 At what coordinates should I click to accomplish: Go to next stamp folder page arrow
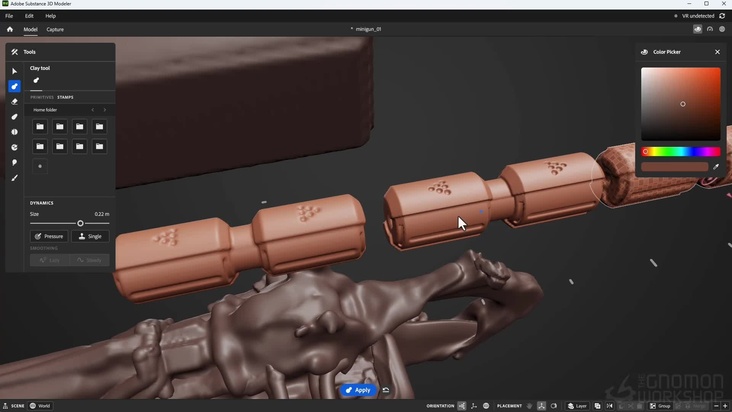pyautogui.click(x=104, y=110)
